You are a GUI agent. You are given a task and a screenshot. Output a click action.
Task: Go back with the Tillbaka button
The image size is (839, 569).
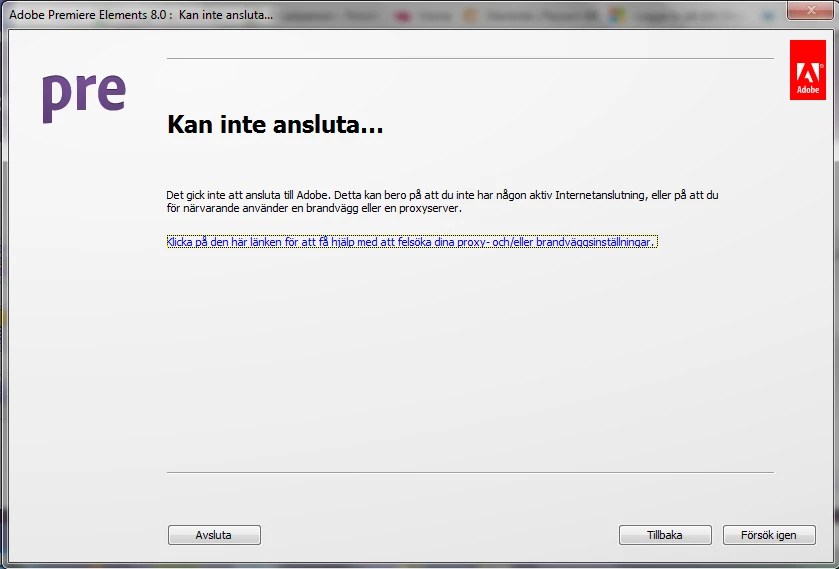(x=665, y=535)
